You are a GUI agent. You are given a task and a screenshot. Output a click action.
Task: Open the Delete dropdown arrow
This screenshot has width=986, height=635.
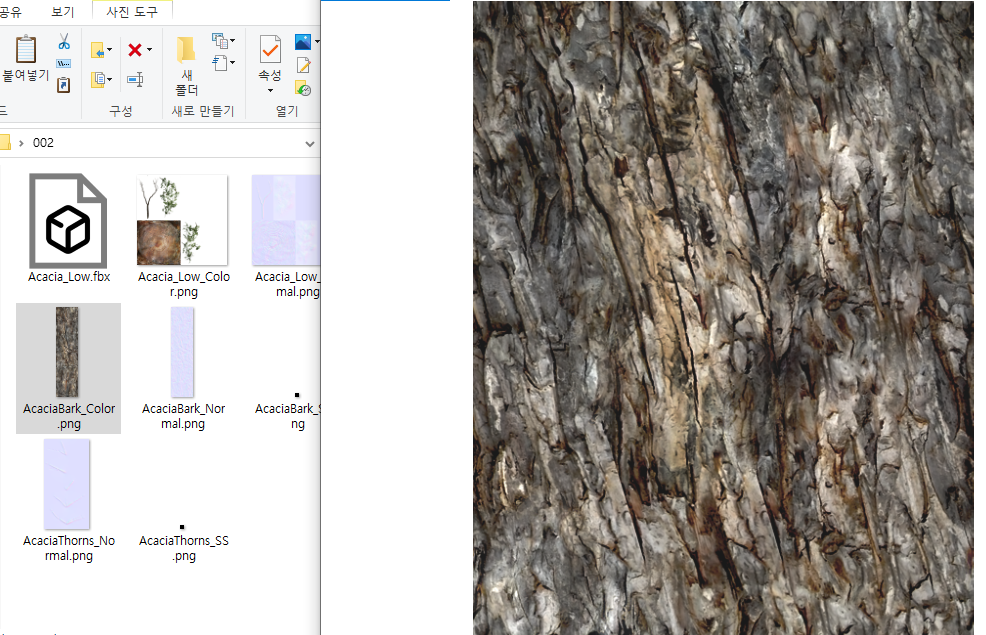[x=149, y=50]
